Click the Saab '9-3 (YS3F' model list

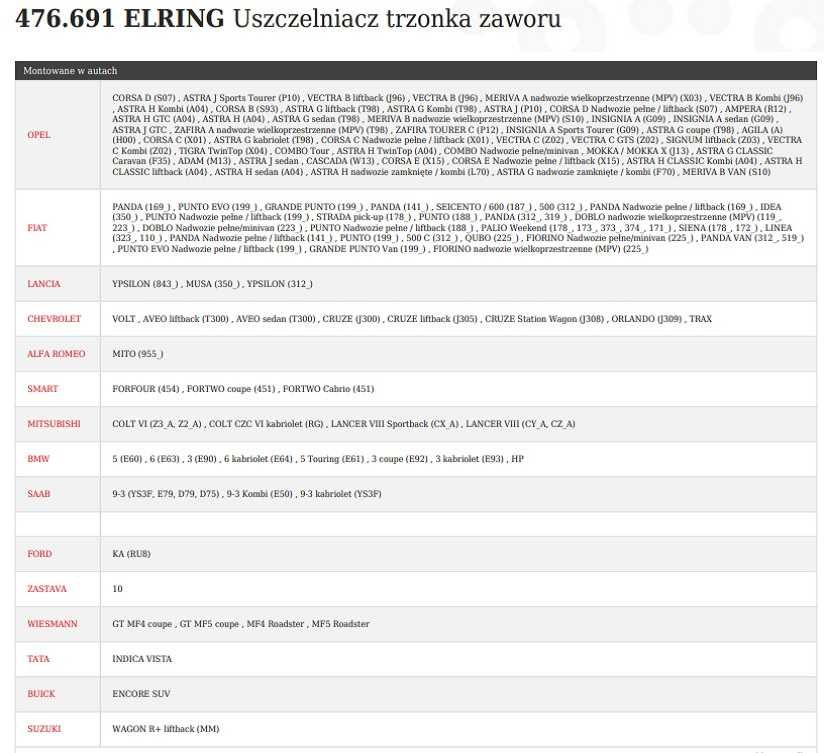(247, 494)
